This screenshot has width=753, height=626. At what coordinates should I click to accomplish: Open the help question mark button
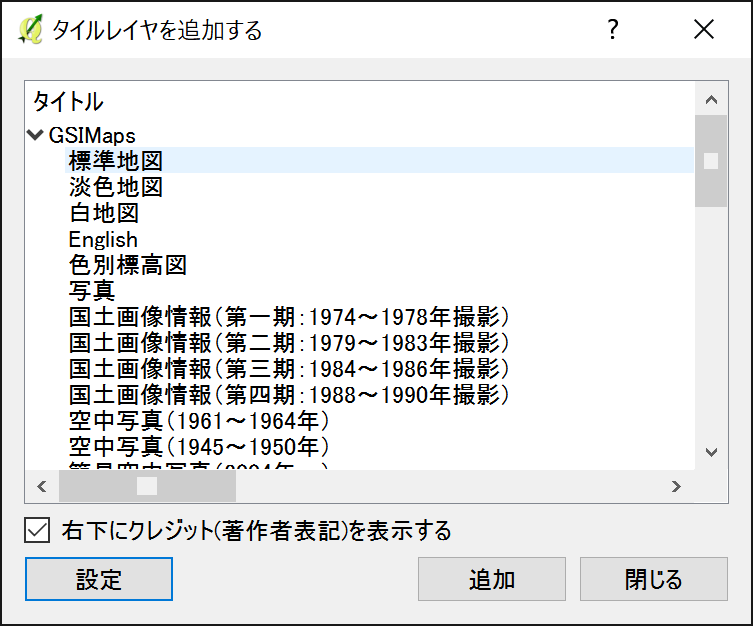[x=612, y=30]
